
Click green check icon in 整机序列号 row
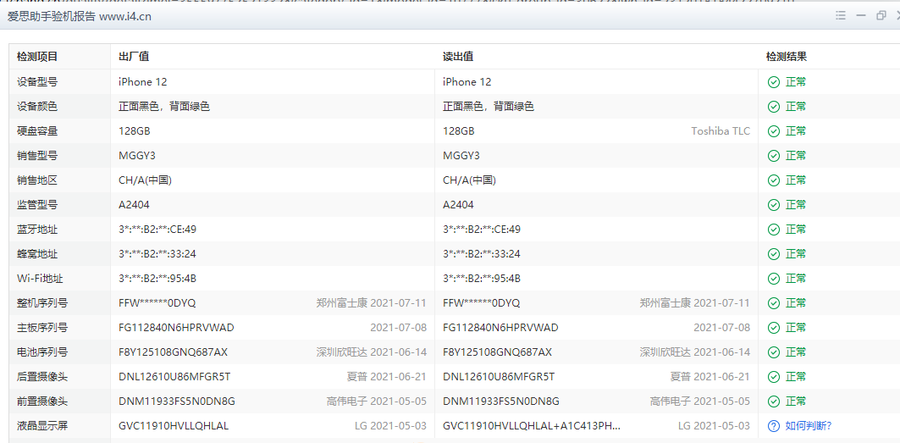click(x=773, y=303)
